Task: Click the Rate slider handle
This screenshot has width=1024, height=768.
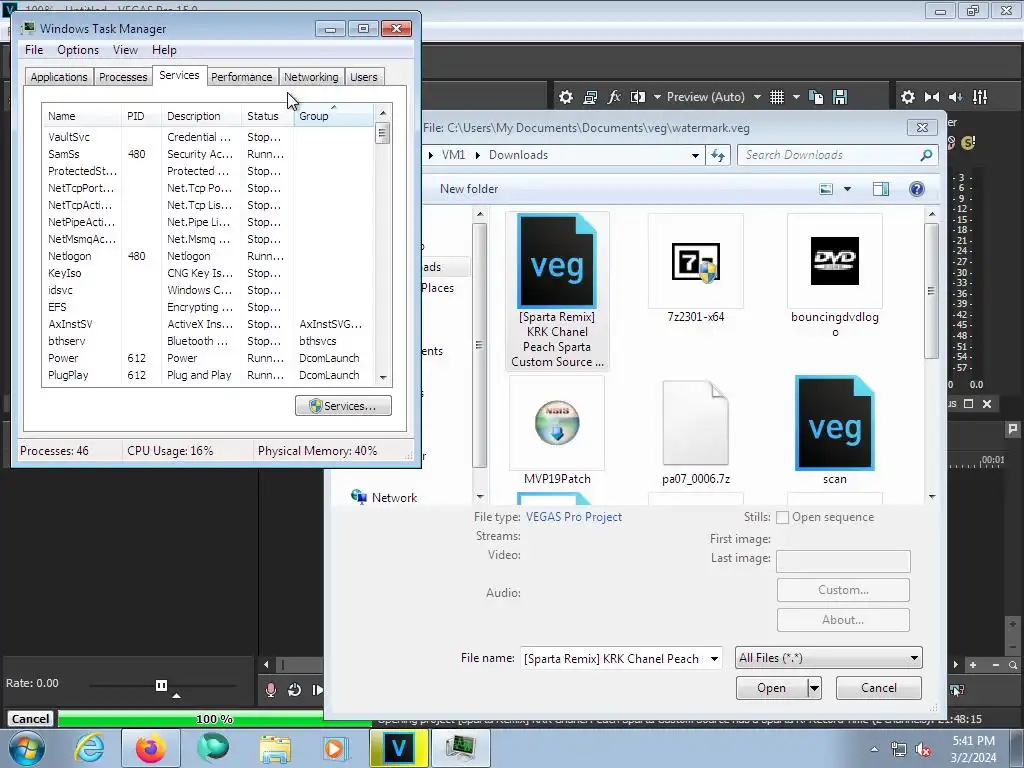Action: tap(161, 685)
